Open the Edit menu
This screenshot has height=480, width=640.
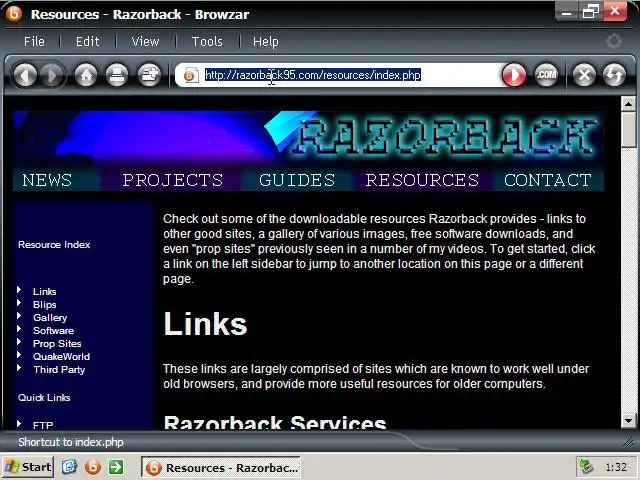87,42
